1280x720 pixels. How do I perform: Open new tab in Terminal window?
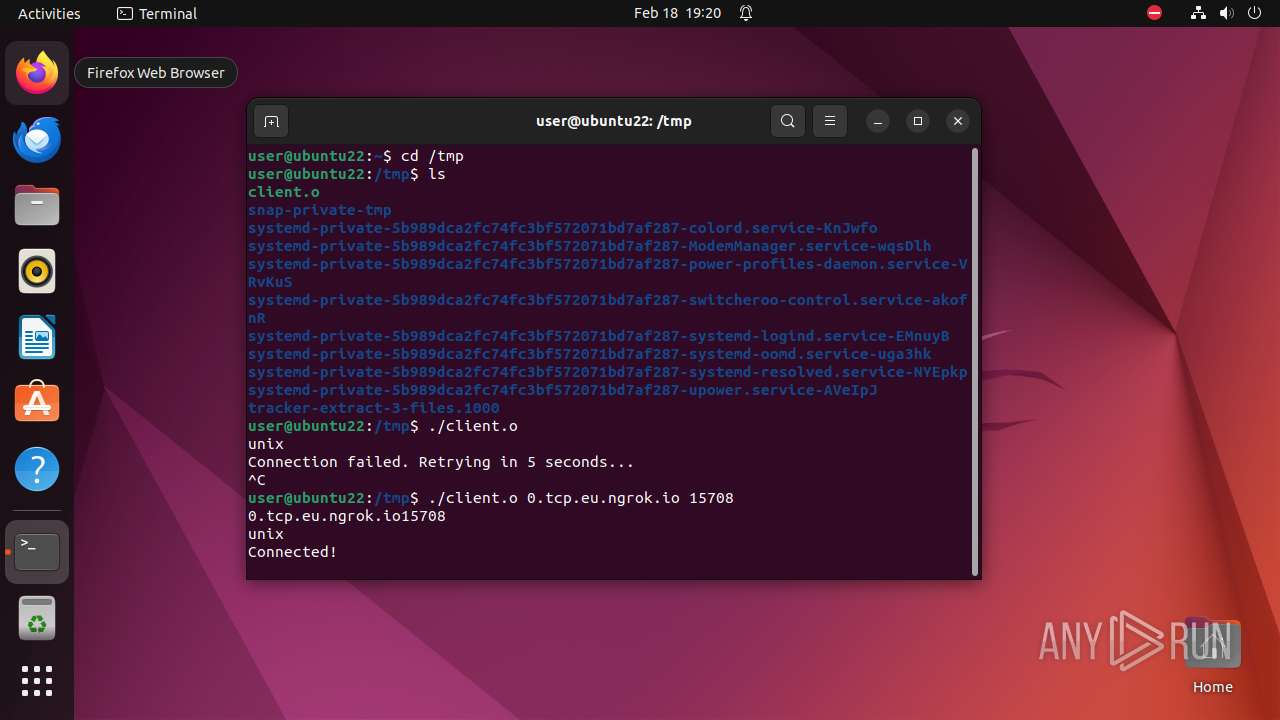[271, 121]
